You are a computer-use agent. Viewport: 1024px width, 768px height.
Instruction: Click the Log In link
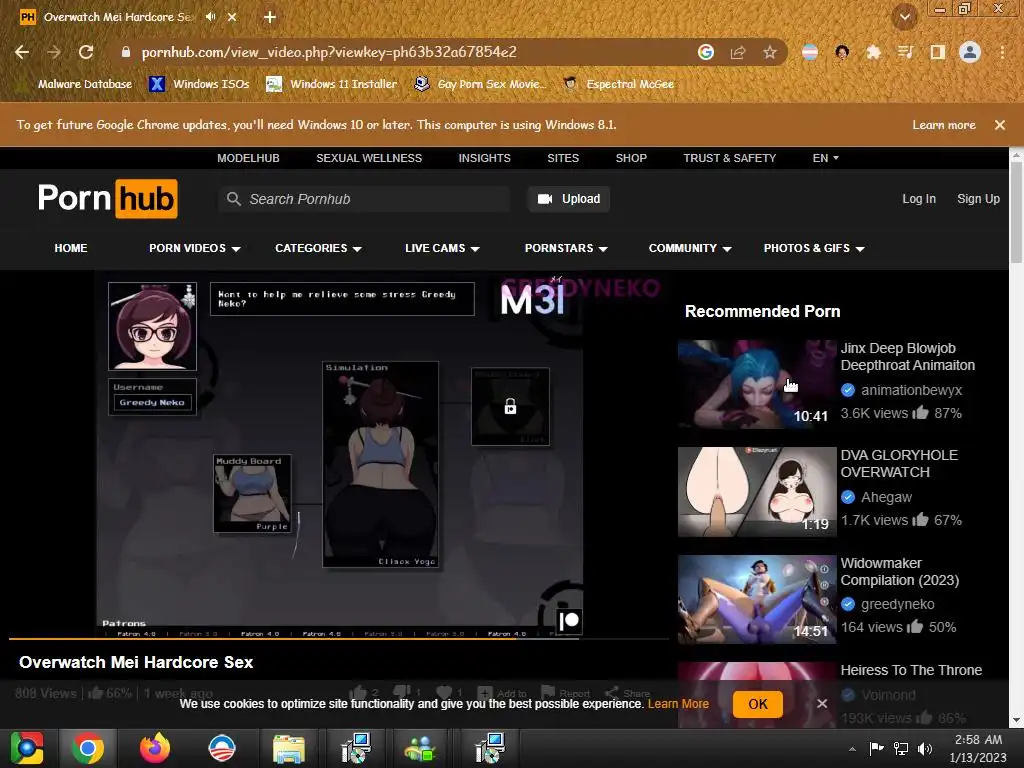point(919,199)
